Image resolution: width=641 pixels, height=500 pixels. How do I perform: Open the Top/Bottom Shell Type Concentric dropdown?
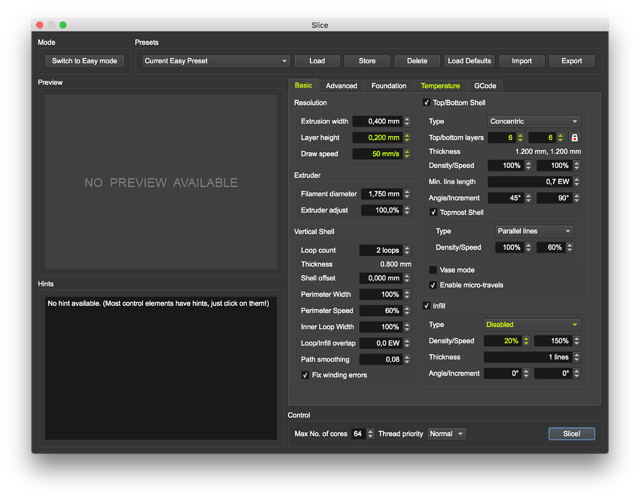(534, 121)
